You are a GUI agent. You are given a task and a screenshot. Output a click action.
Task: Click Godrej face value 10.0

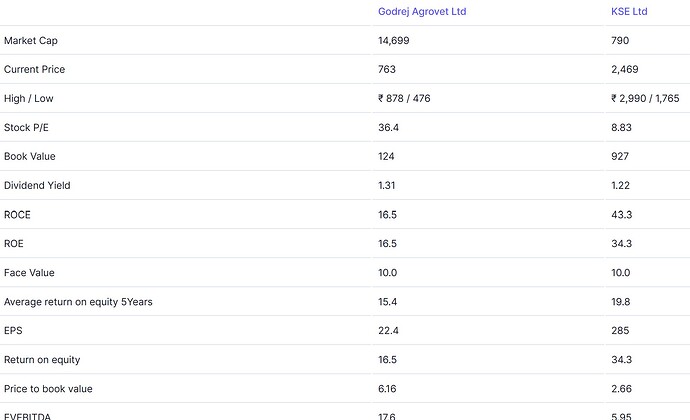388,273
